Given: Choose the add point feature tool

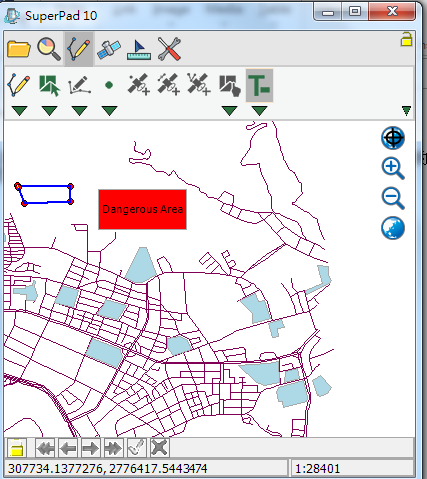Looking at the screenshot, I should (109, 85).
